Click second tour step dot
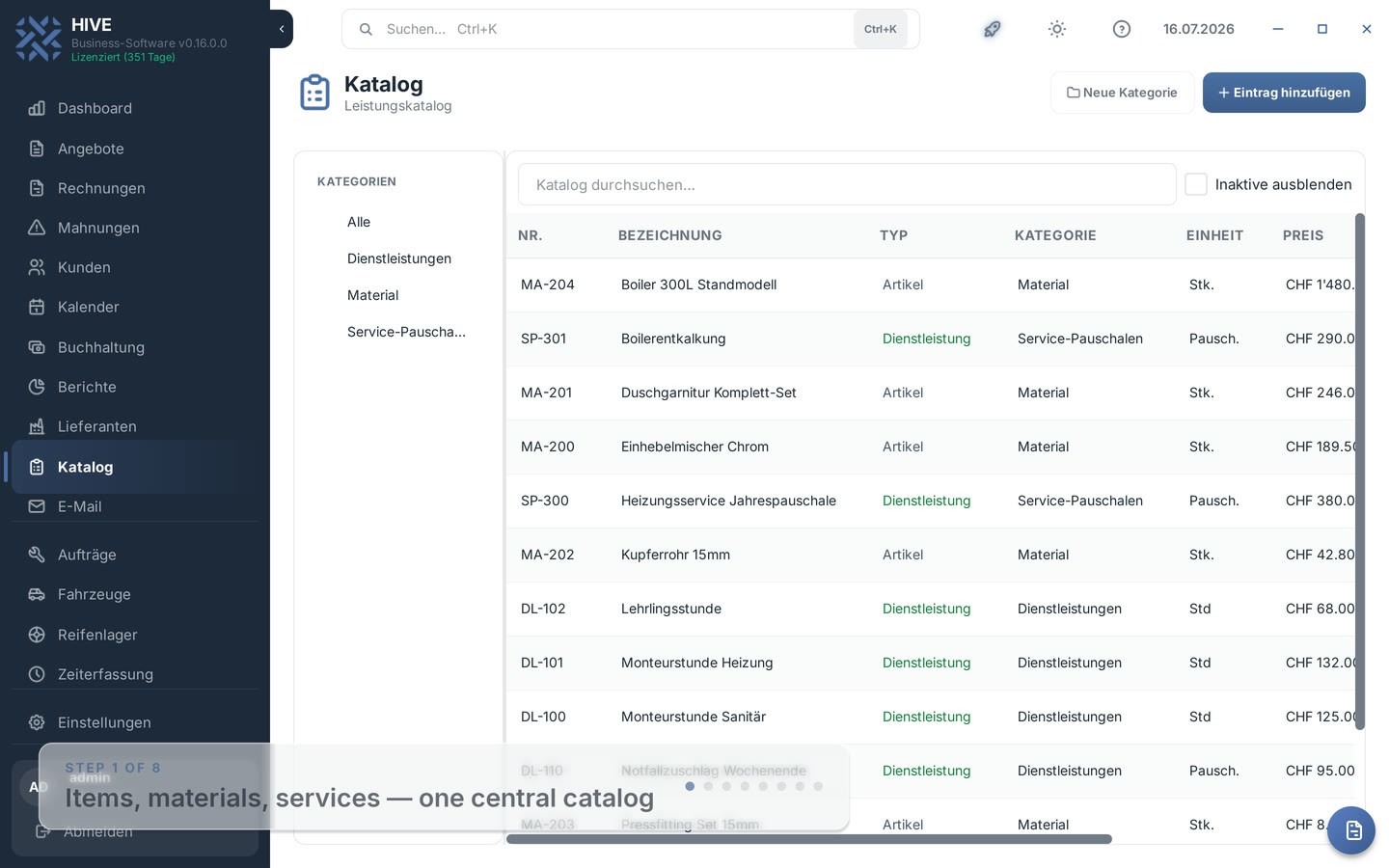This screenshot has width=1389, height=868. tap(708, 786)
